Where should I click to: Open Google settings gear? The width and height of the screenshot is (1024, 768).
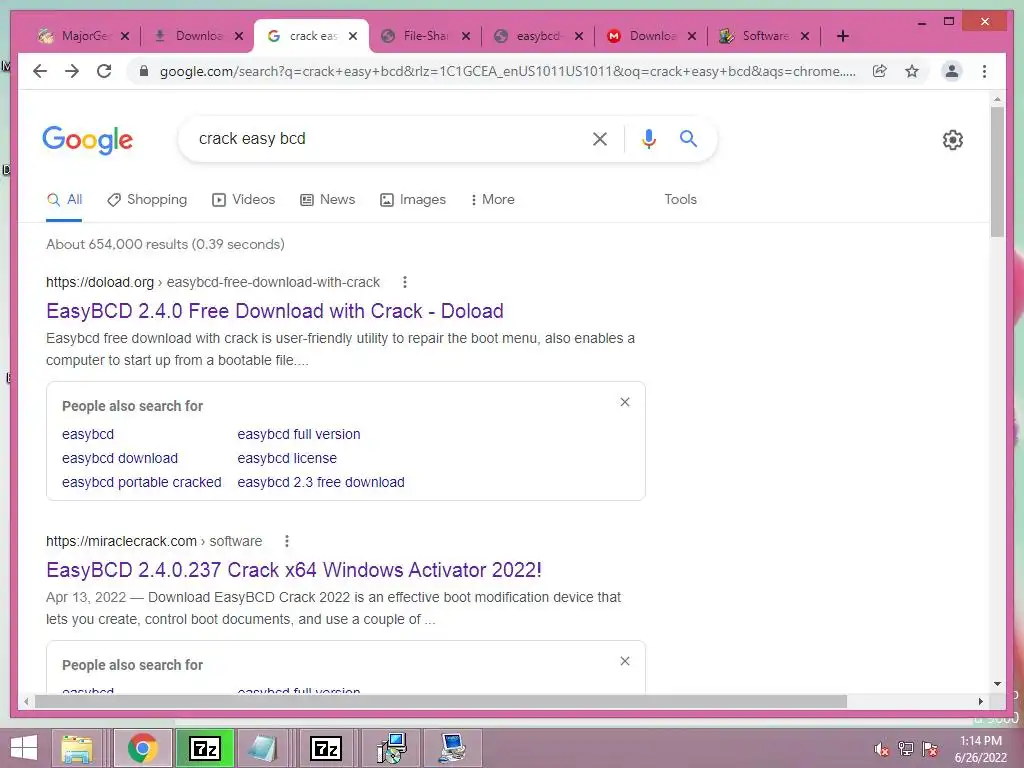[x=953, y=140]
